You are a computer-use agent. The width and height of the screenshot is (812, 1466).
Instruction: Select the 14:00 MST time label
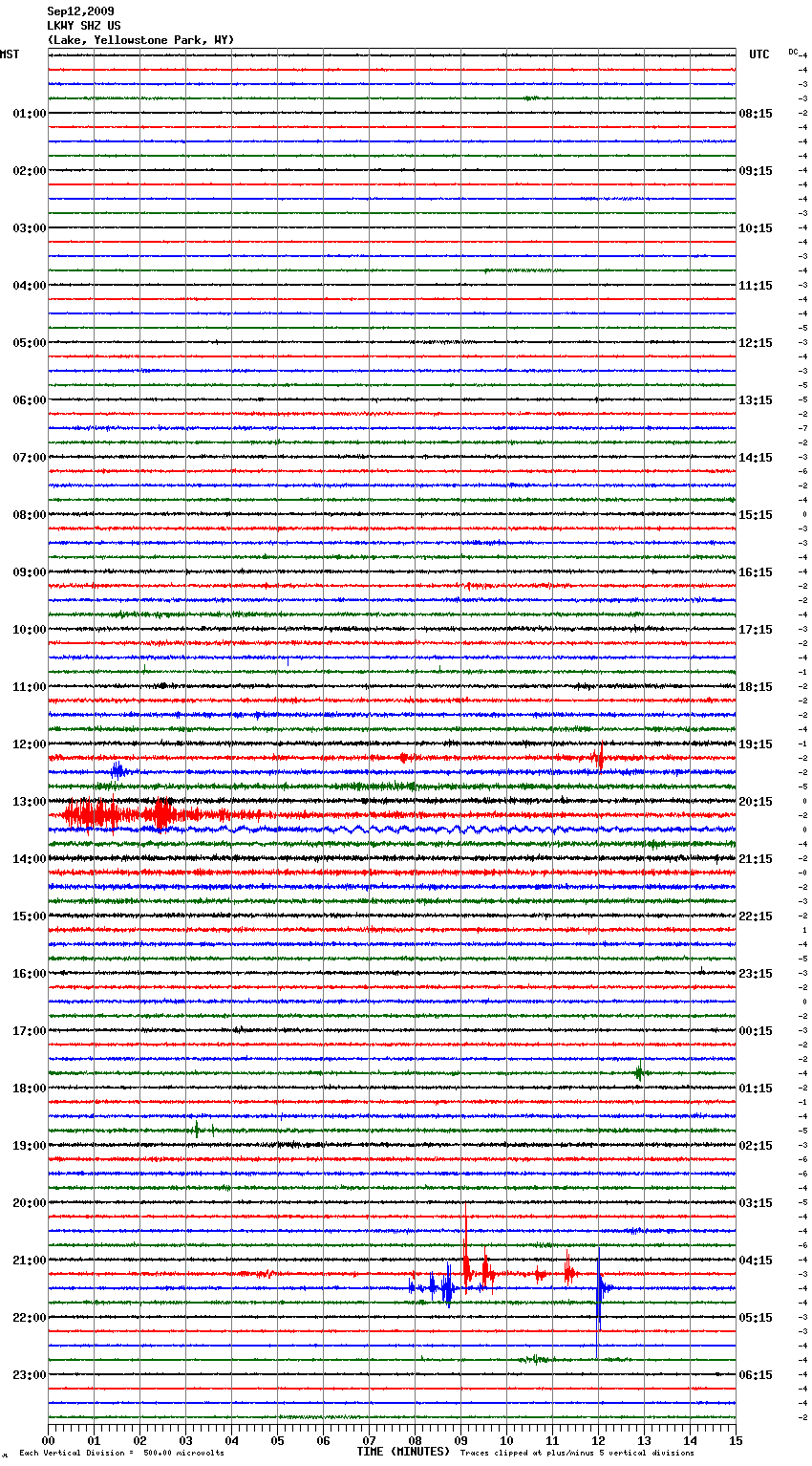click(x=29, y=859)
